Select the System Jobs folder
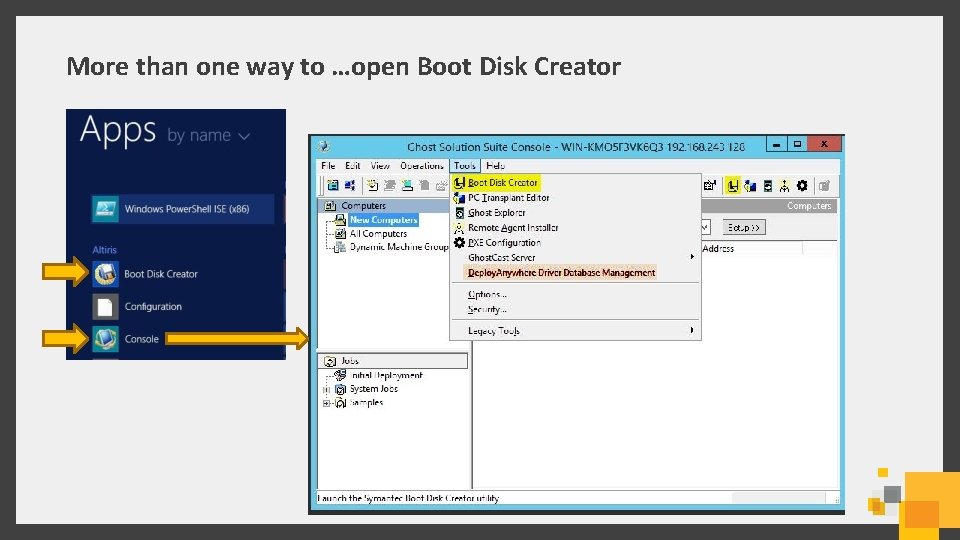Screen dimensions: 960x540 coord(373,389)
